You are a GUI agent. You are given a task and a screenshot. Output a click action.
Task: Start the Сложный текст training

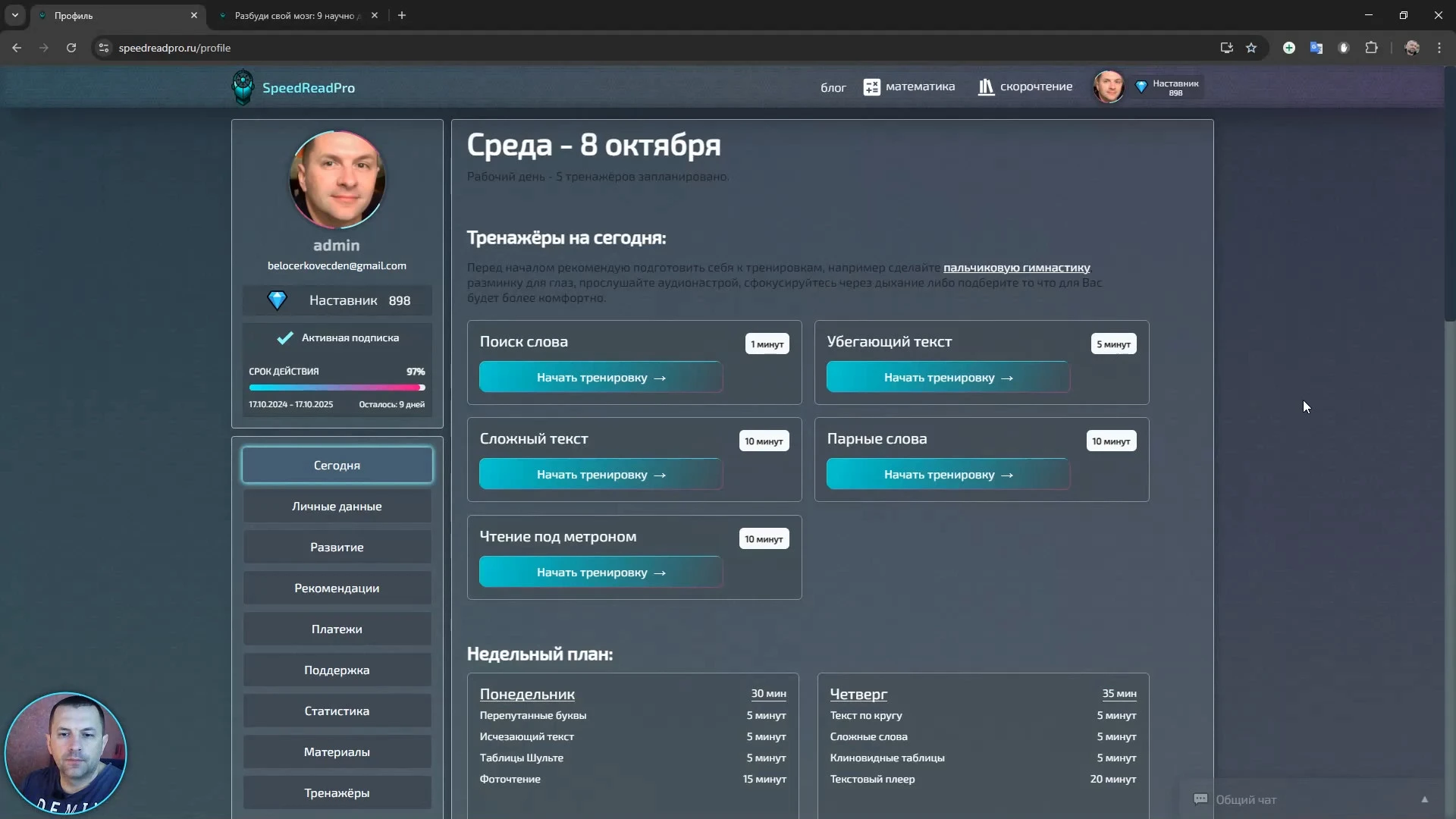[601, 474]
